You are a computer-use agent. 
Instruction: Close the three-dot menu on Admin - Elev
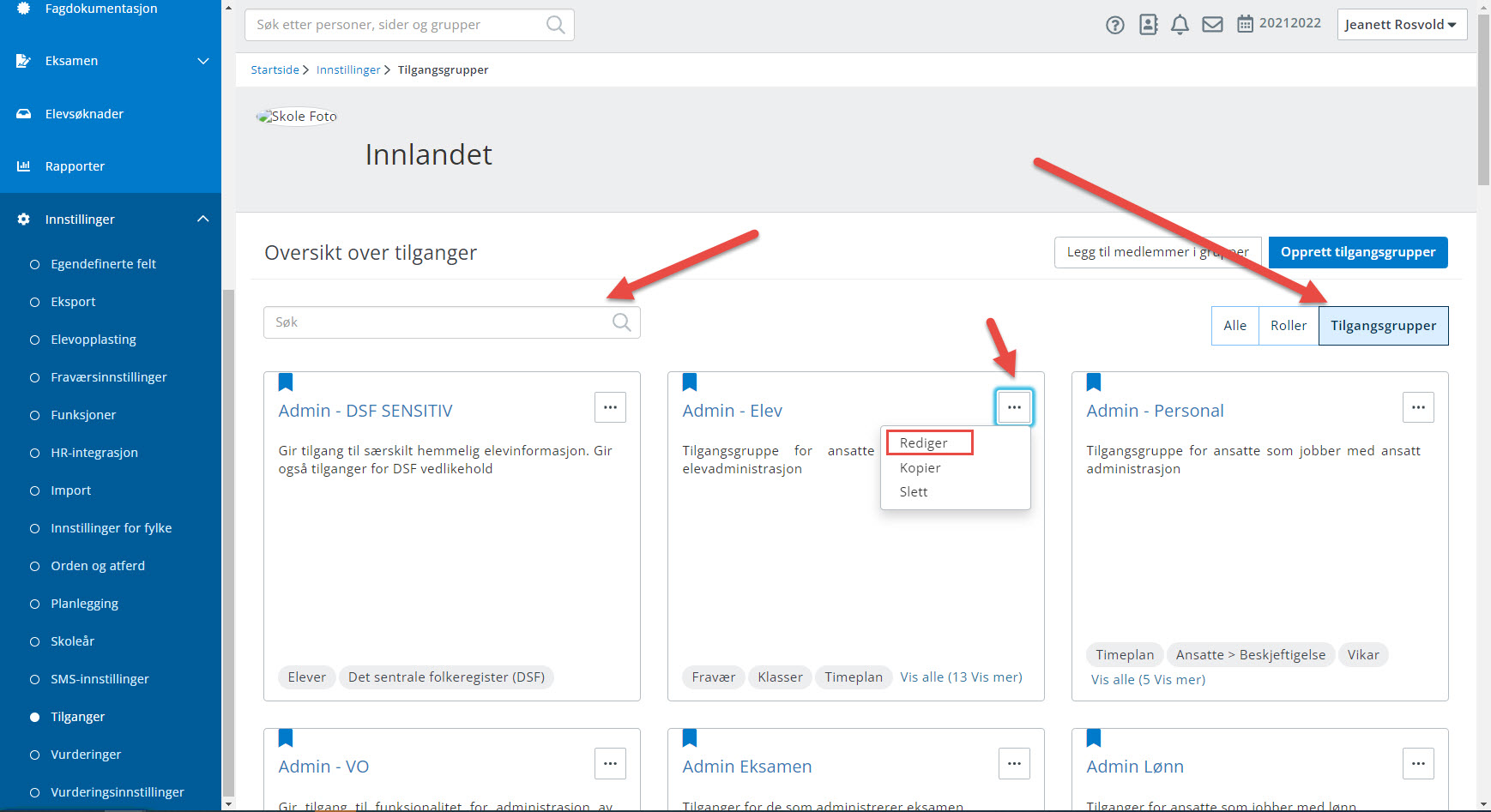coord(1014,407)
